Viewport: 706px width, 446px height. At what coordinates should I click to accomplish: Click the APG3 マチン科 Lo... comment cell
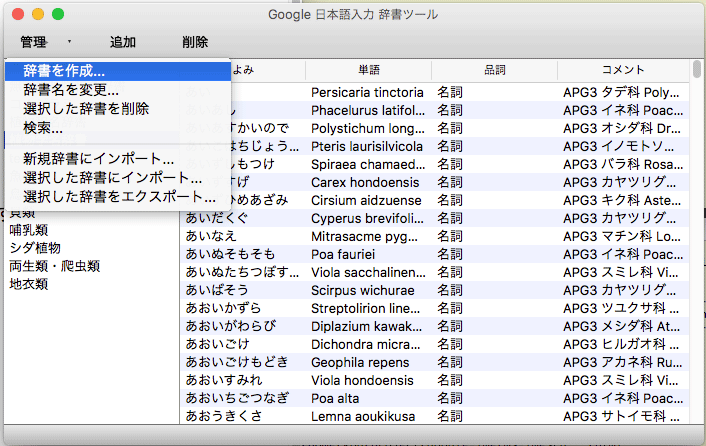tap(622, 236)
